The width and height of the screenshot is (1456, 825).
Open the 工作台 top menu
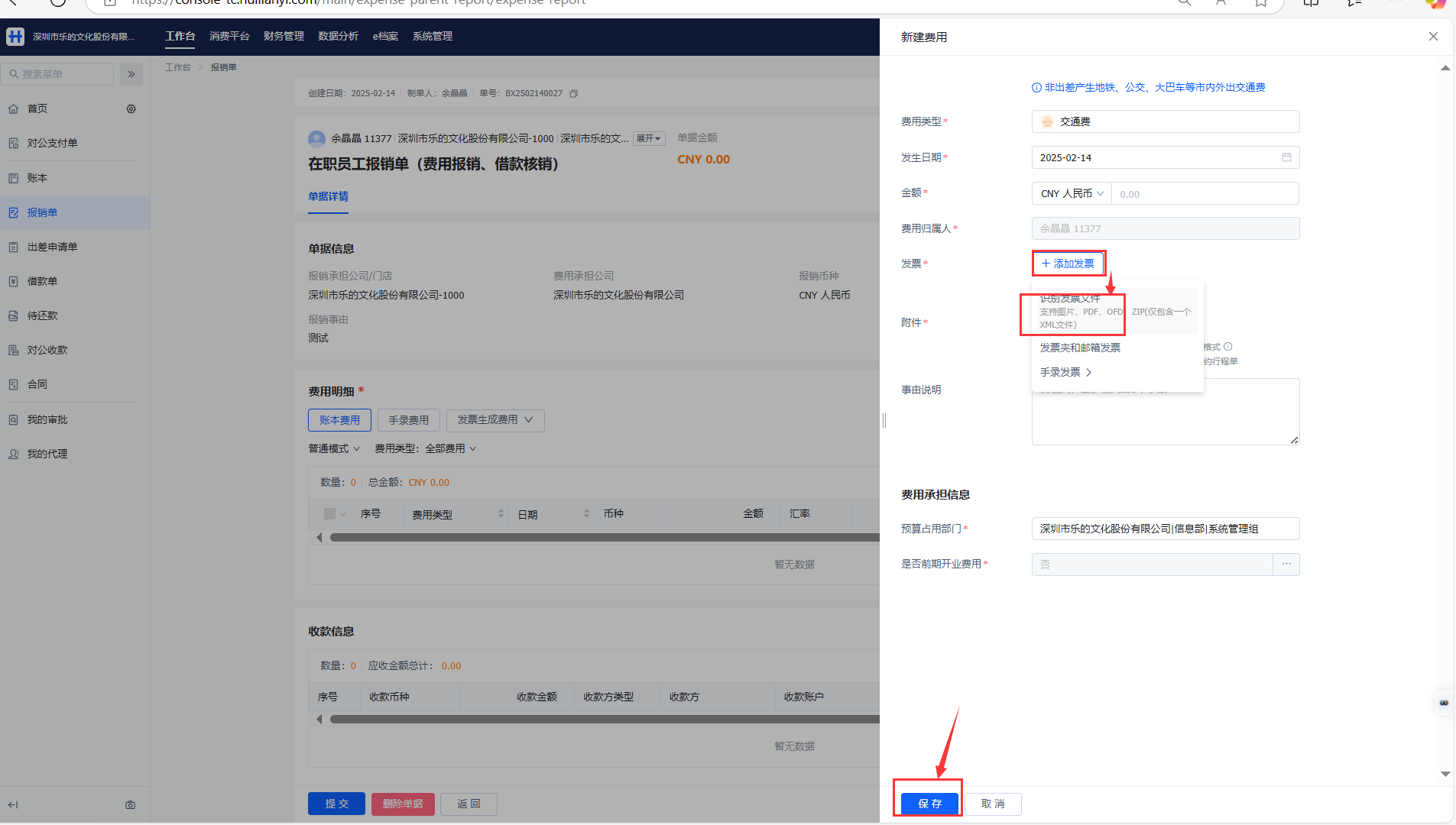[x=180, y=37]
